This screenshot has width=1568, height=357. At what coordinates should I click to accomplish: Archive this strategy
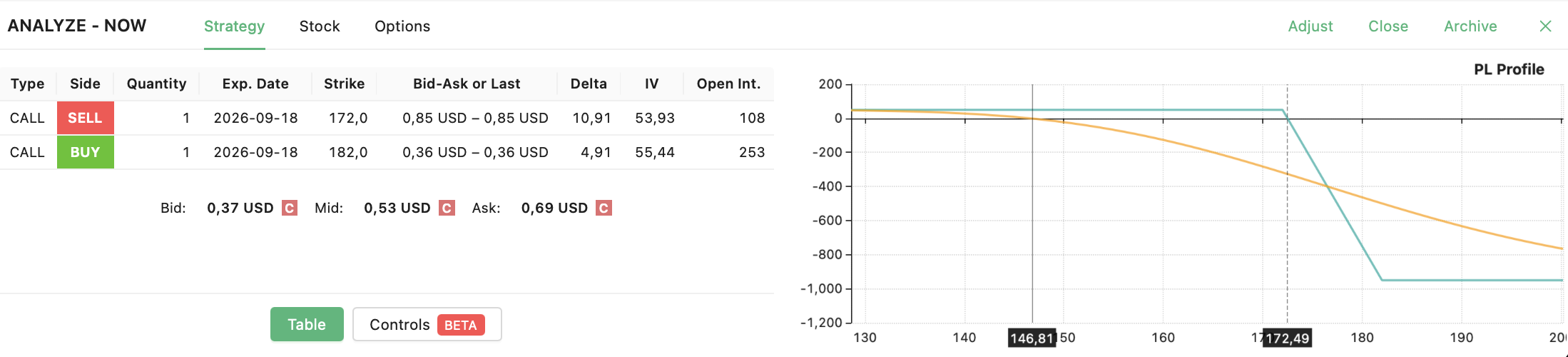pos(1470,26)
